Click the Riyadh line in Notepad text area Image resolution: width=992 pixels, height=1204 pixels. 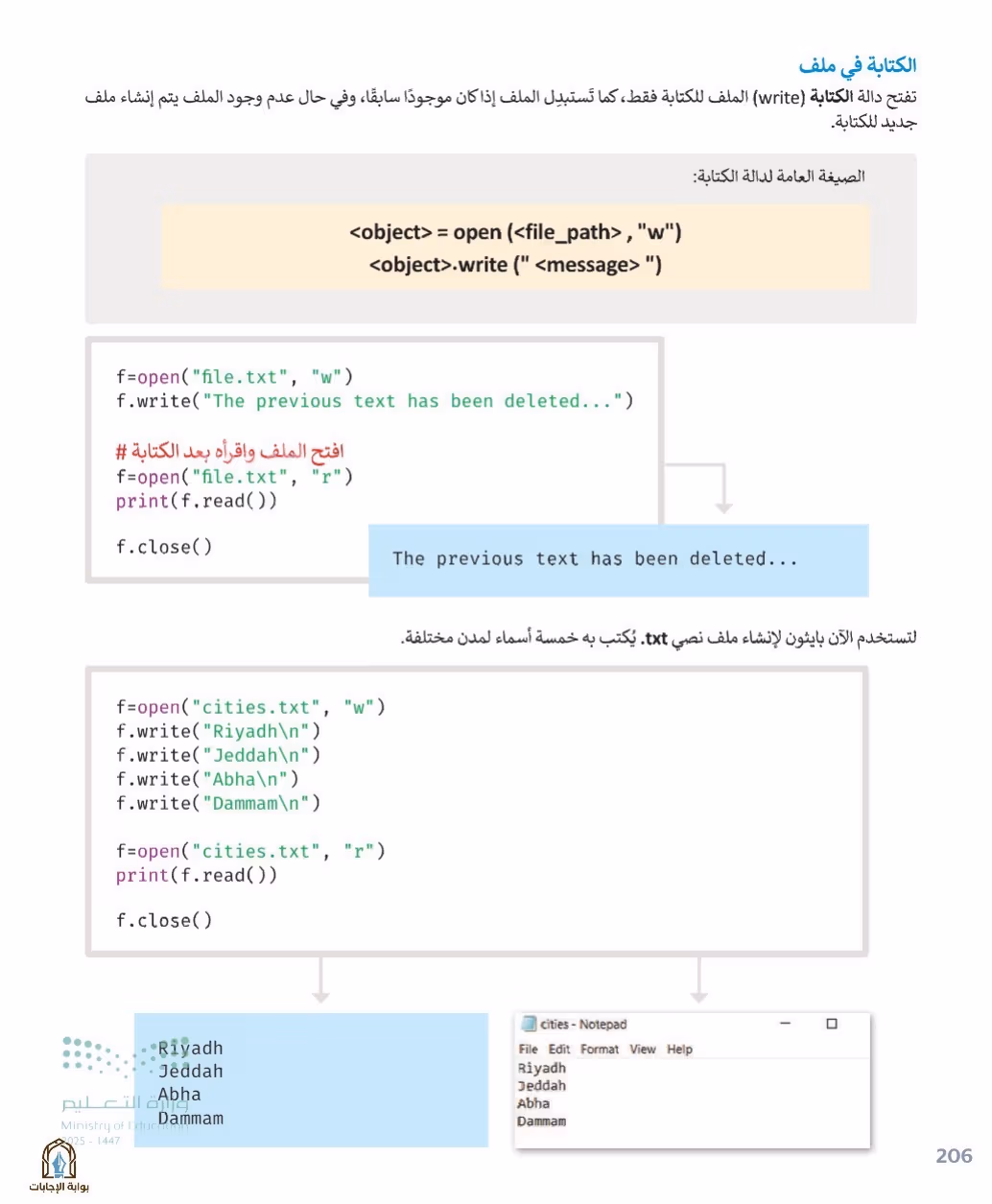542,1068
